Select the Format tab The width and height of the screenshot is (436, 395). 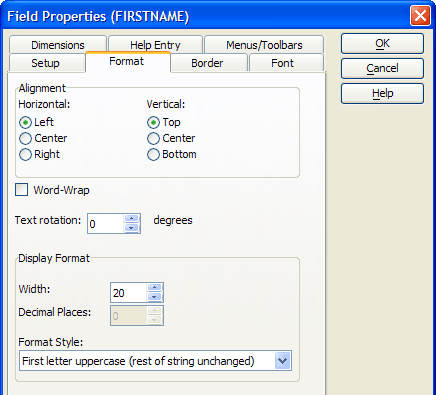(127, 61)
